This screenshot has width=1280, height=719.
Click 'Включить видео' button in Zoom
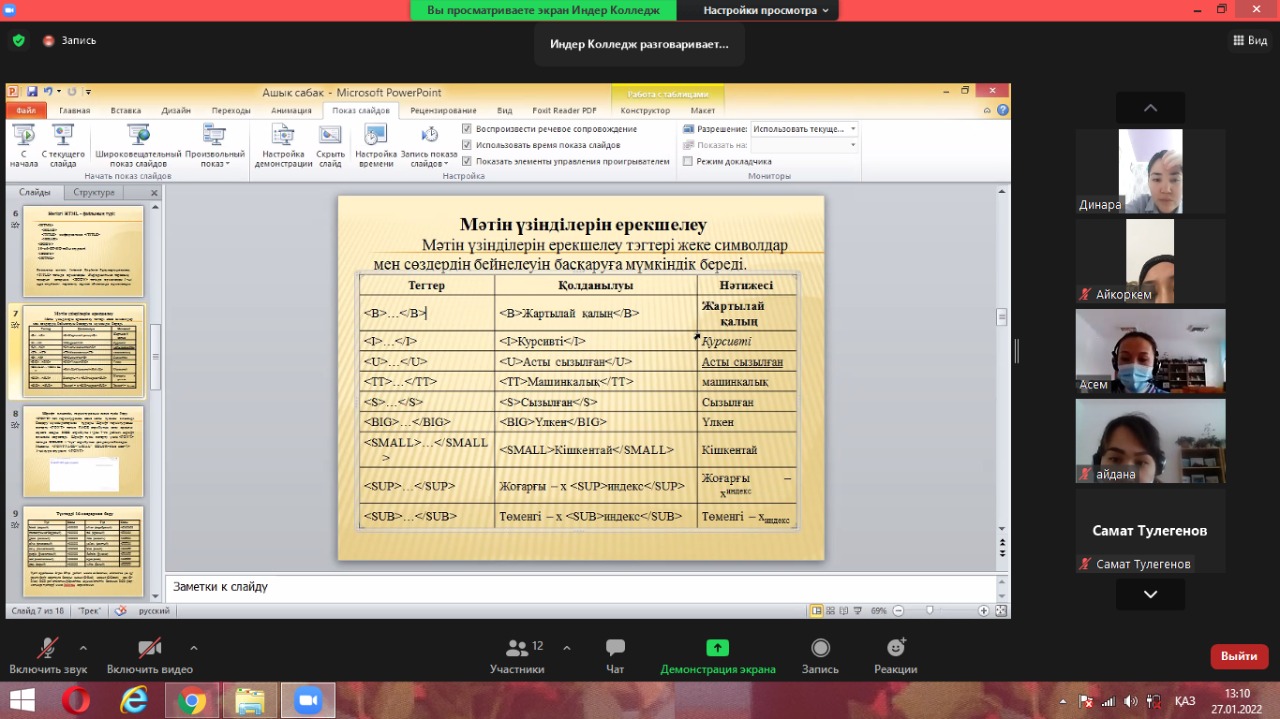pyautogui.click(x=150, y=656)
